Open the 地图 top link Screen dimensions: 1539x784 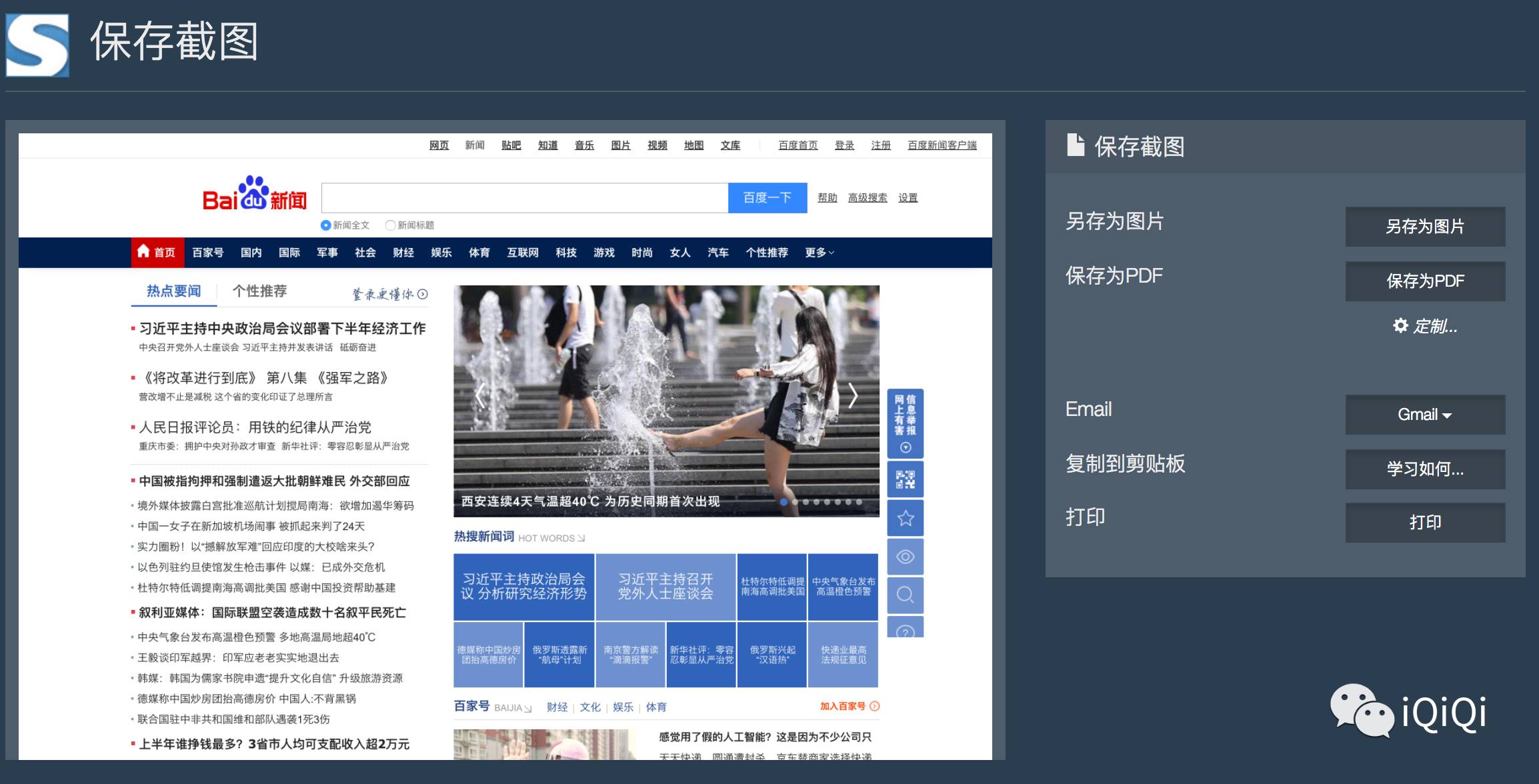[693, 145]
